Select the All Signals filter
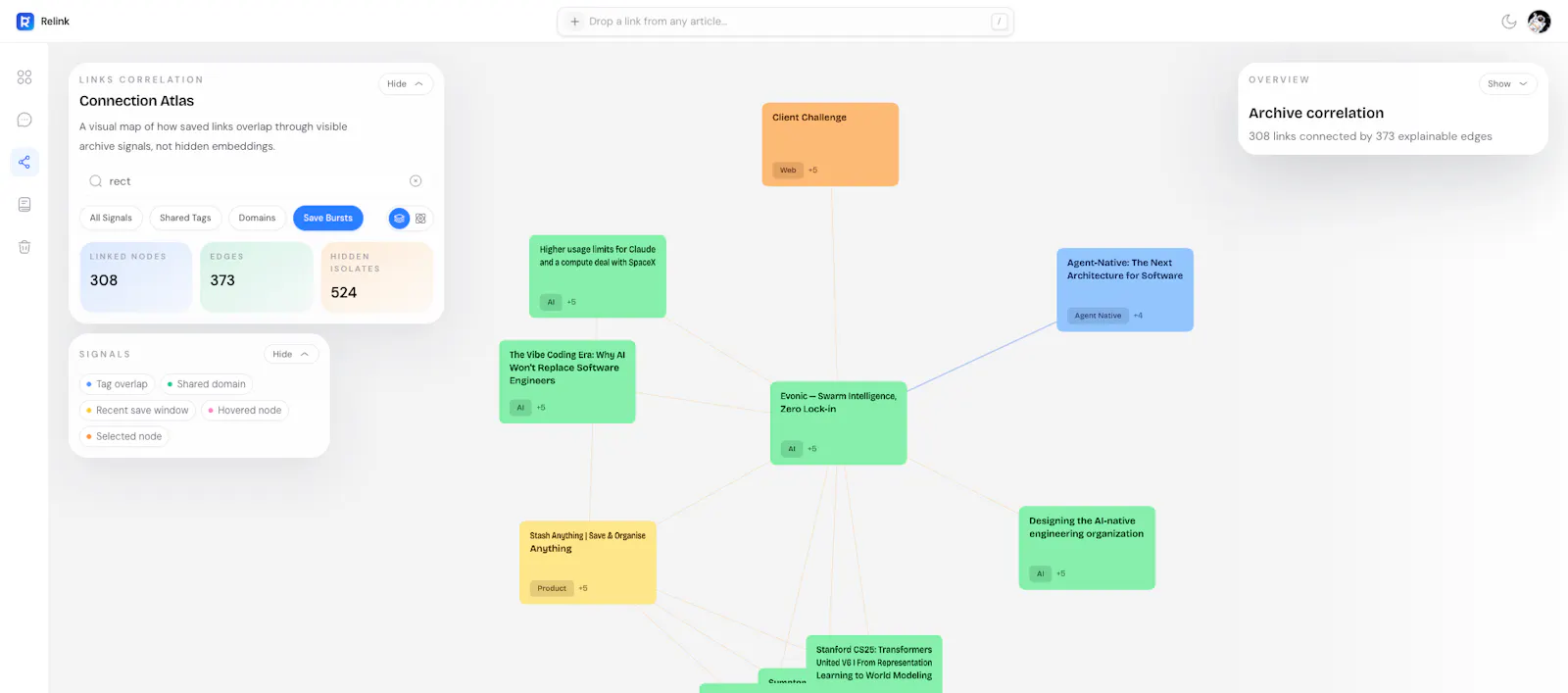This screenshot has width=1568, height=693. [x=111, y=219]
